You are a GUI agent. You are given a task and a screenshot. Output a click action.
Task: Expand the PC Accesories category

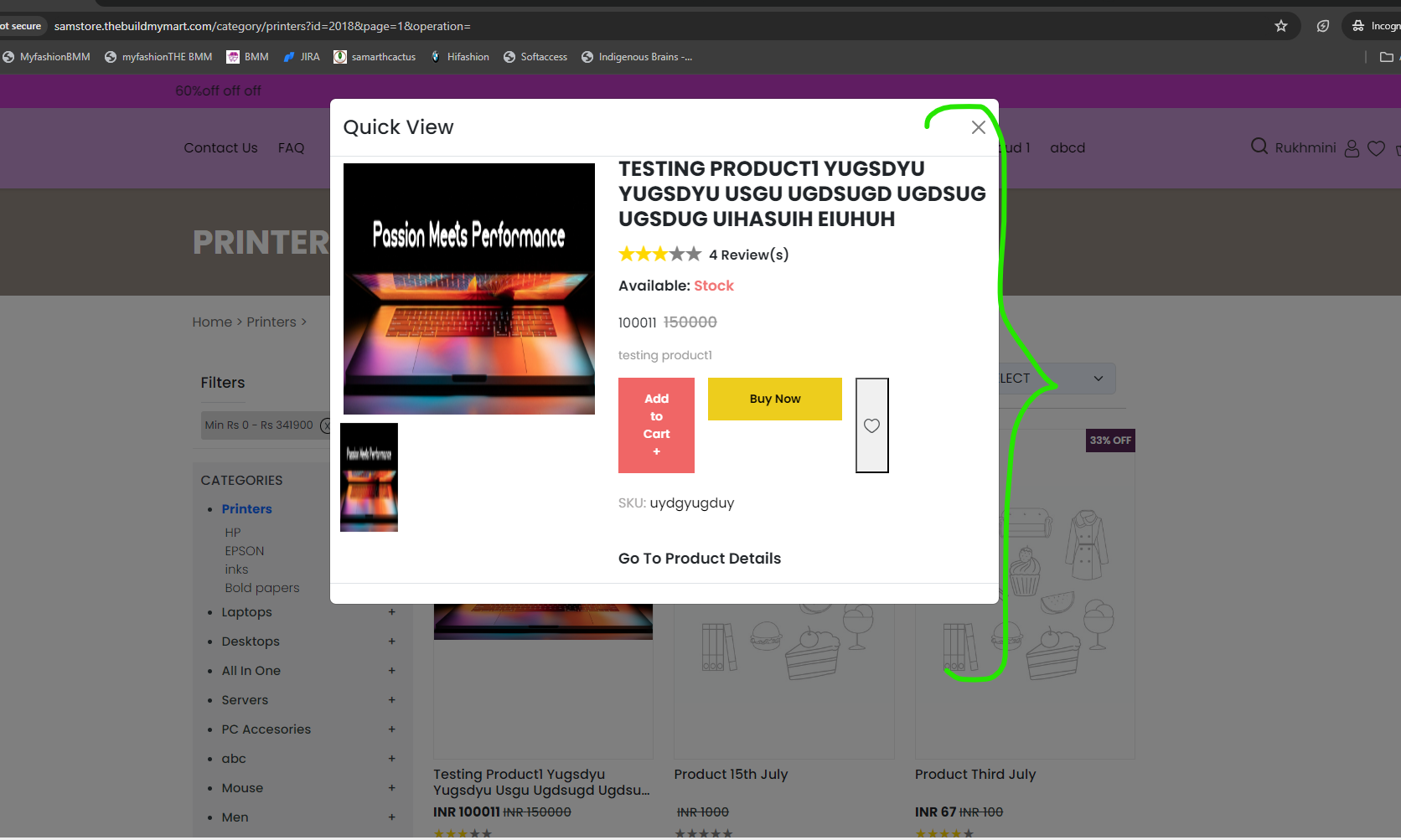pyautogui.click(x=391, y=729)
